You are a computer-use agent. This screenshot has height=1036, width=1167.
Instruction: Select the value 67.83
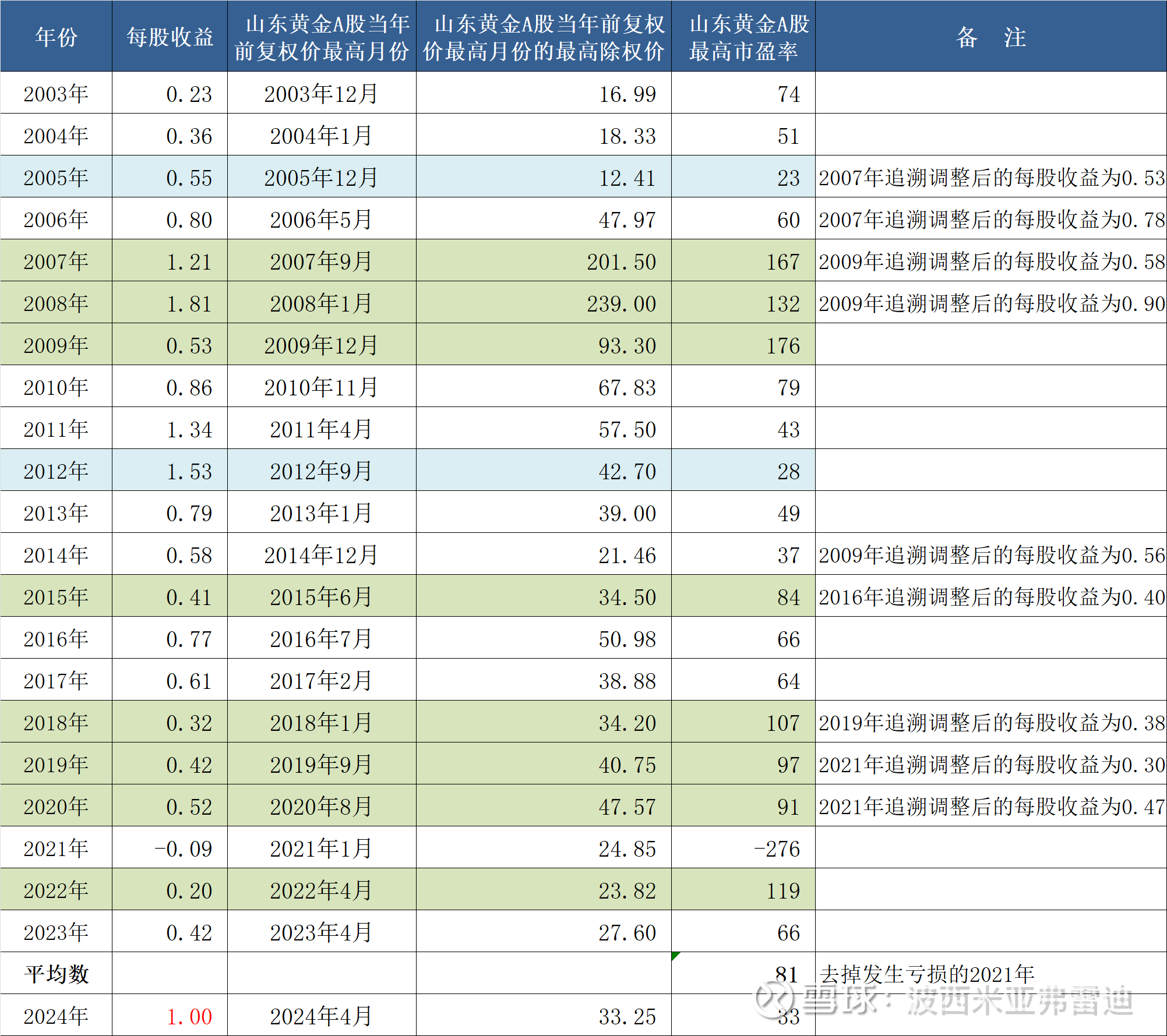tap(627, 388)
